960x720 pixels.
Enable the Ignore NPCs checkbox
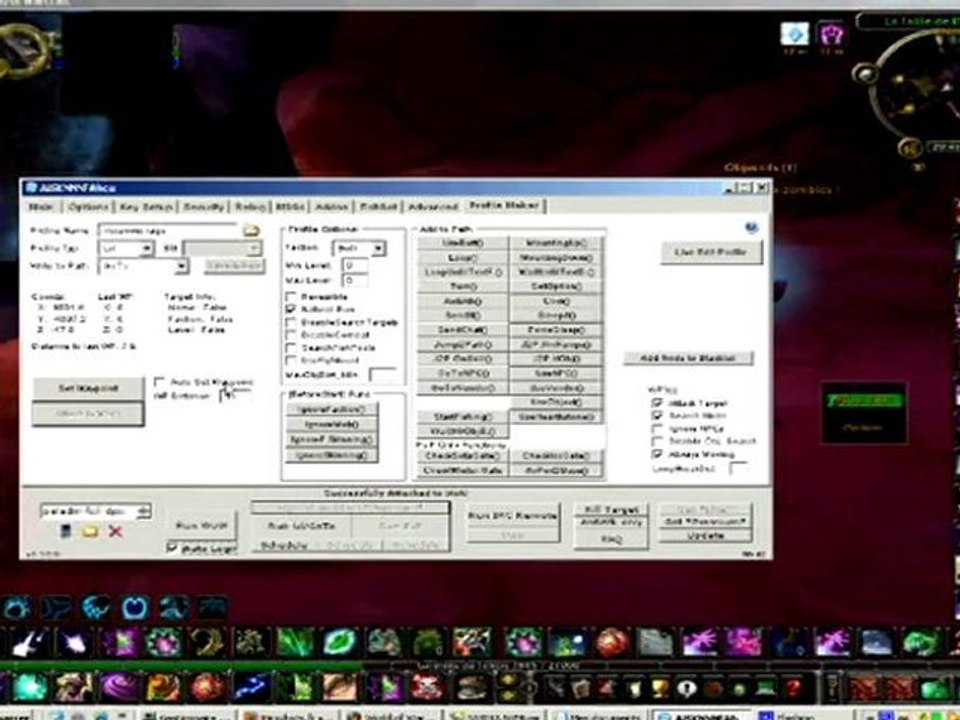point(658,429)
